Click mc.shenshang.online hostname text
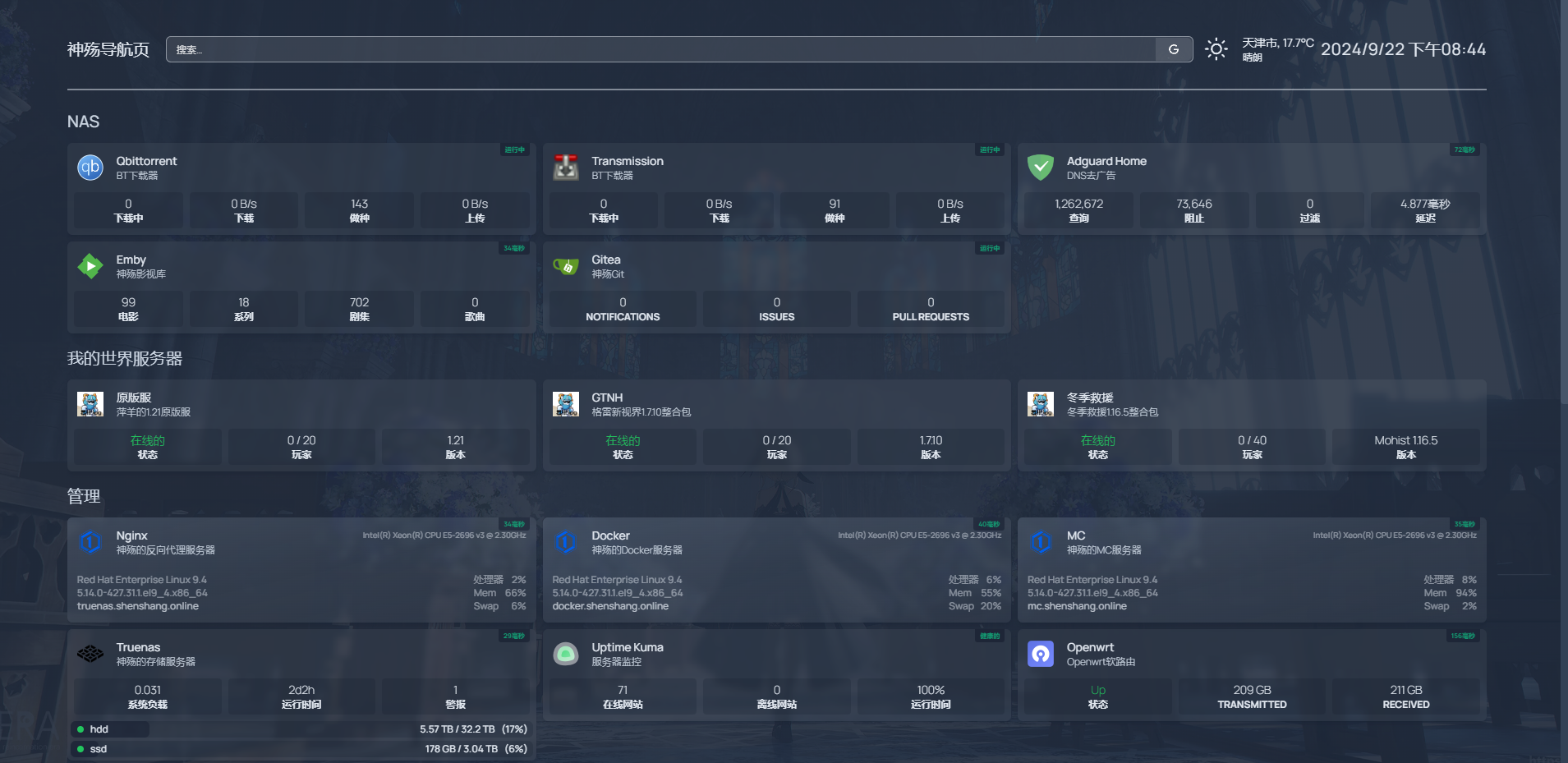The height and width of the screenshot is (763, 1568). pyautogui.click(x=1077, y=606)
